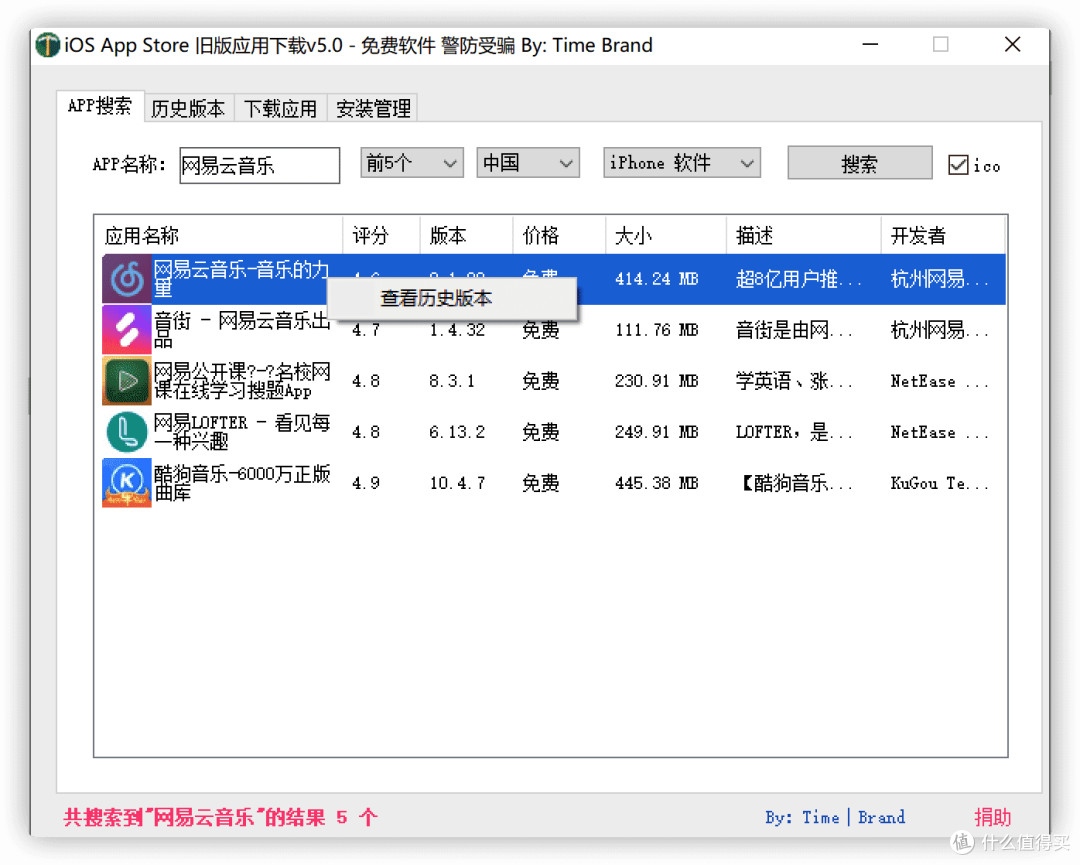Click the 学英语、涨... description cell
Screen dimensions: 1080x865
(x=794, y=381)
